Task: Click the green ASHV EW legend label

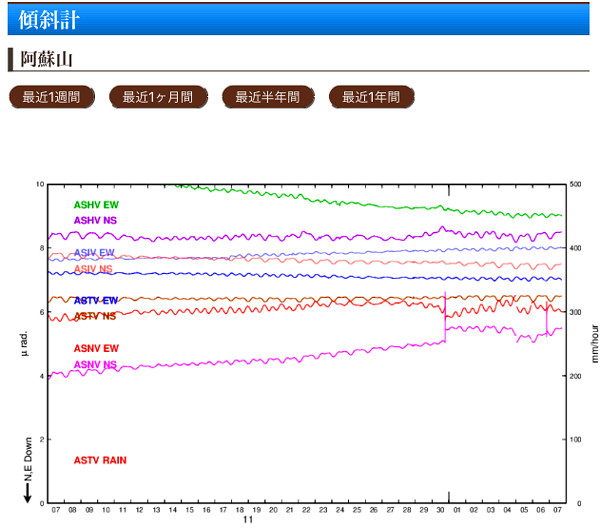Action: coord(96,205)
